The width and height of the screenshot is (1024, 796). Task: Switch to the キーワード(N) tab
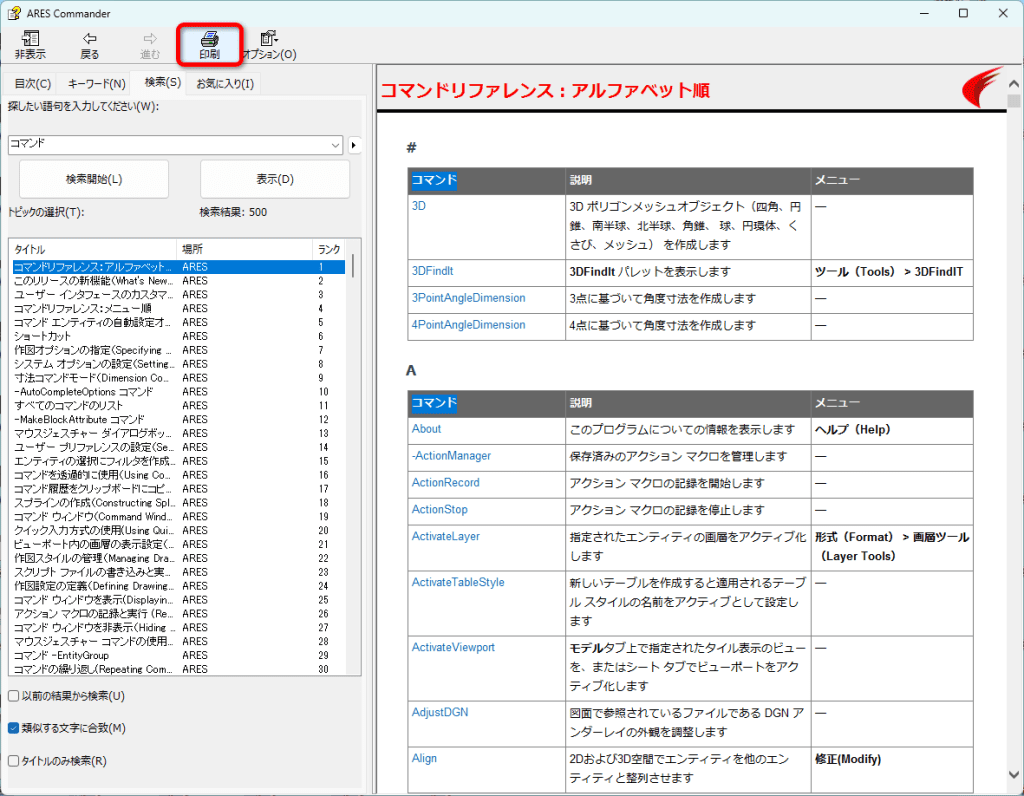(x=96, y=84)
